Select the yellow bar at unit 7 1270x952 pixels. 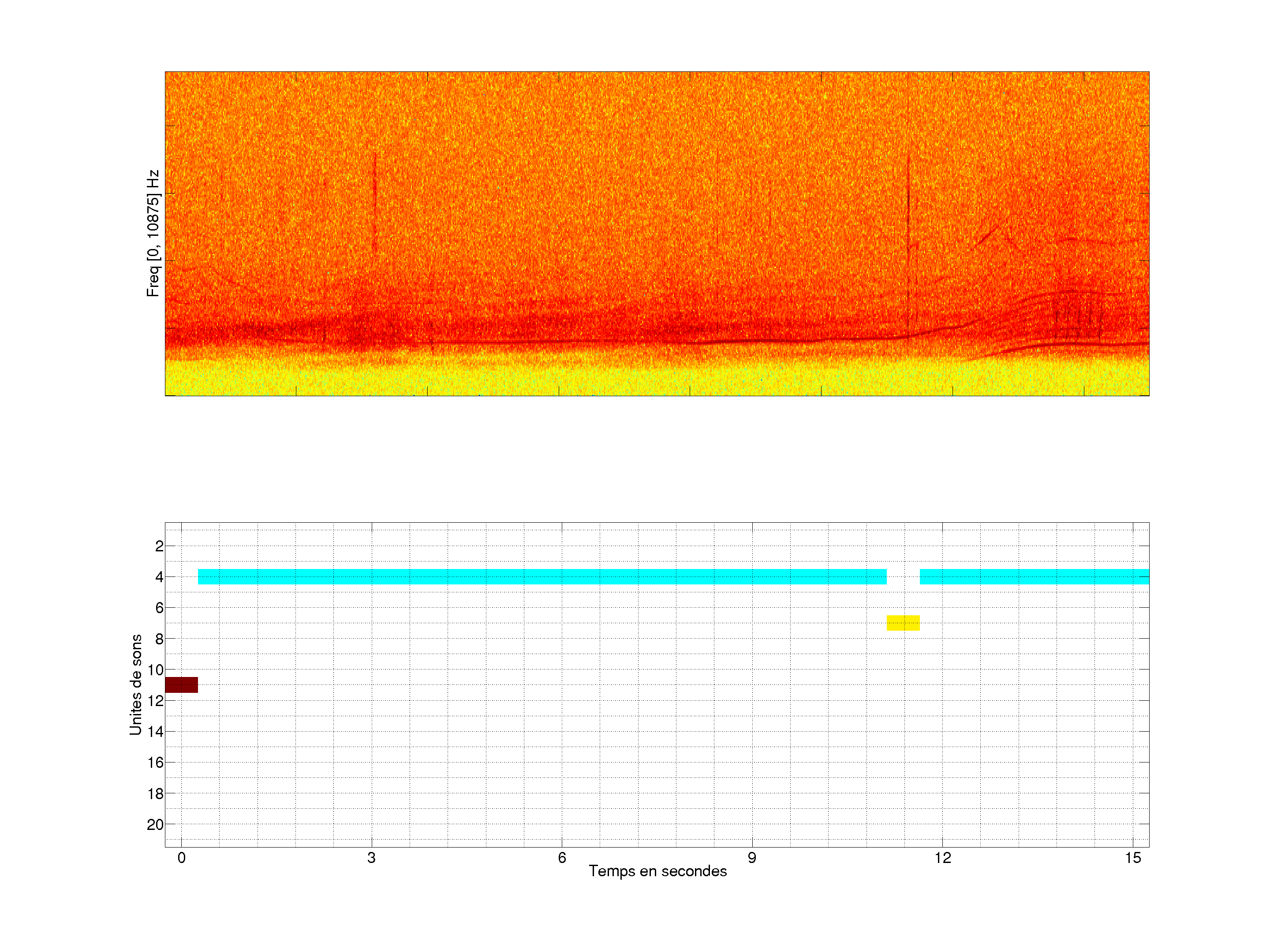pyautogui.click(x=903, y=623)
